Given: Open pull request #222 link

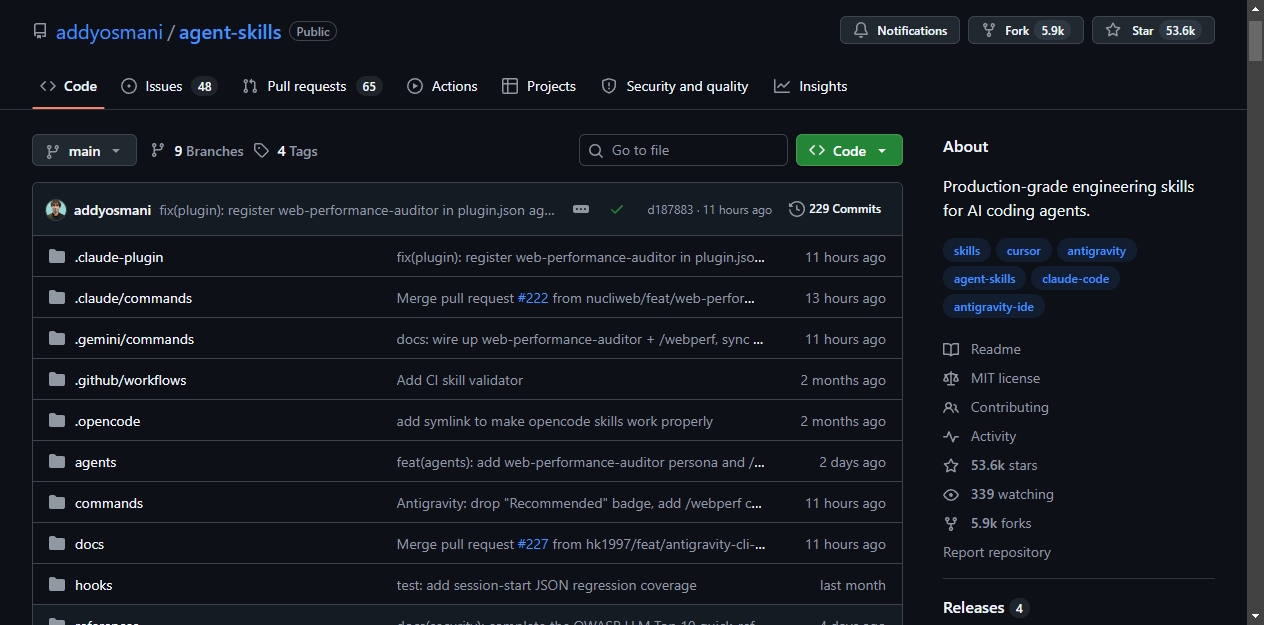Looking at the screenshot, I should [532, 298].
